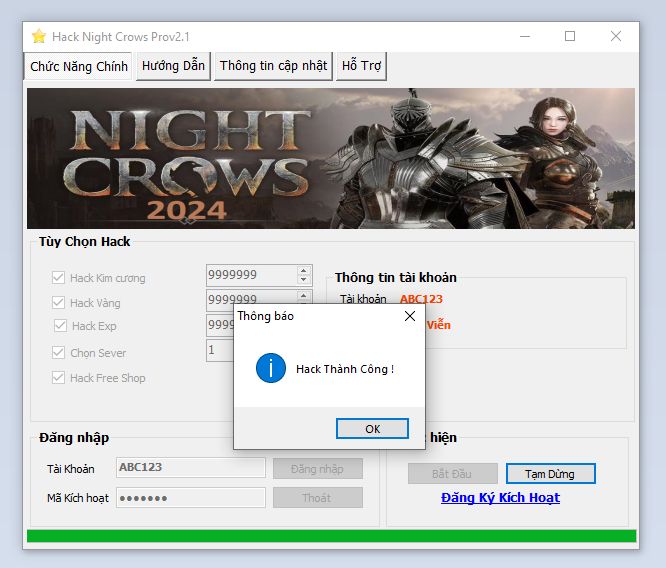Screen dimensions: 666x568
Task: Click OK in the Thông báo dialog
Action: point(372,429)
